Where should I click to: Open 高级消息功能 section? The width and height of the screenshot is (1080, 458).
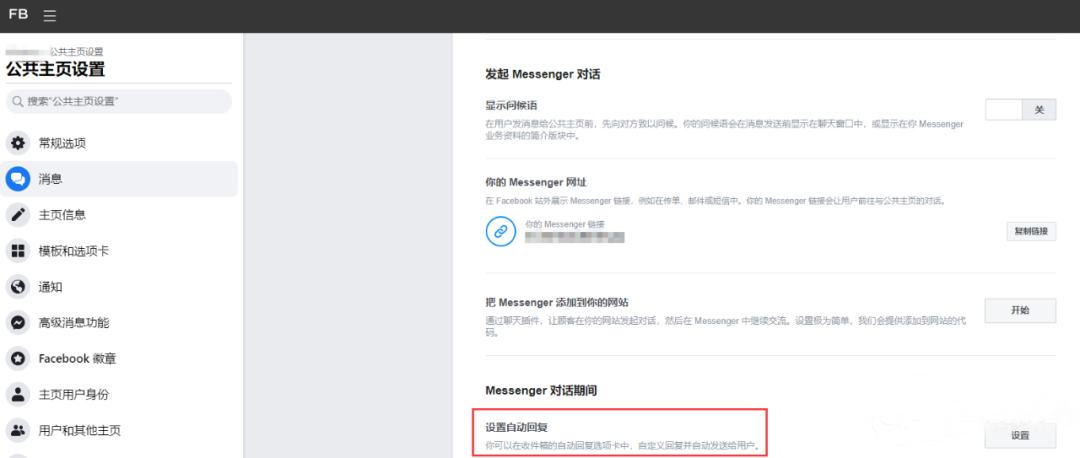coord(120,322)
